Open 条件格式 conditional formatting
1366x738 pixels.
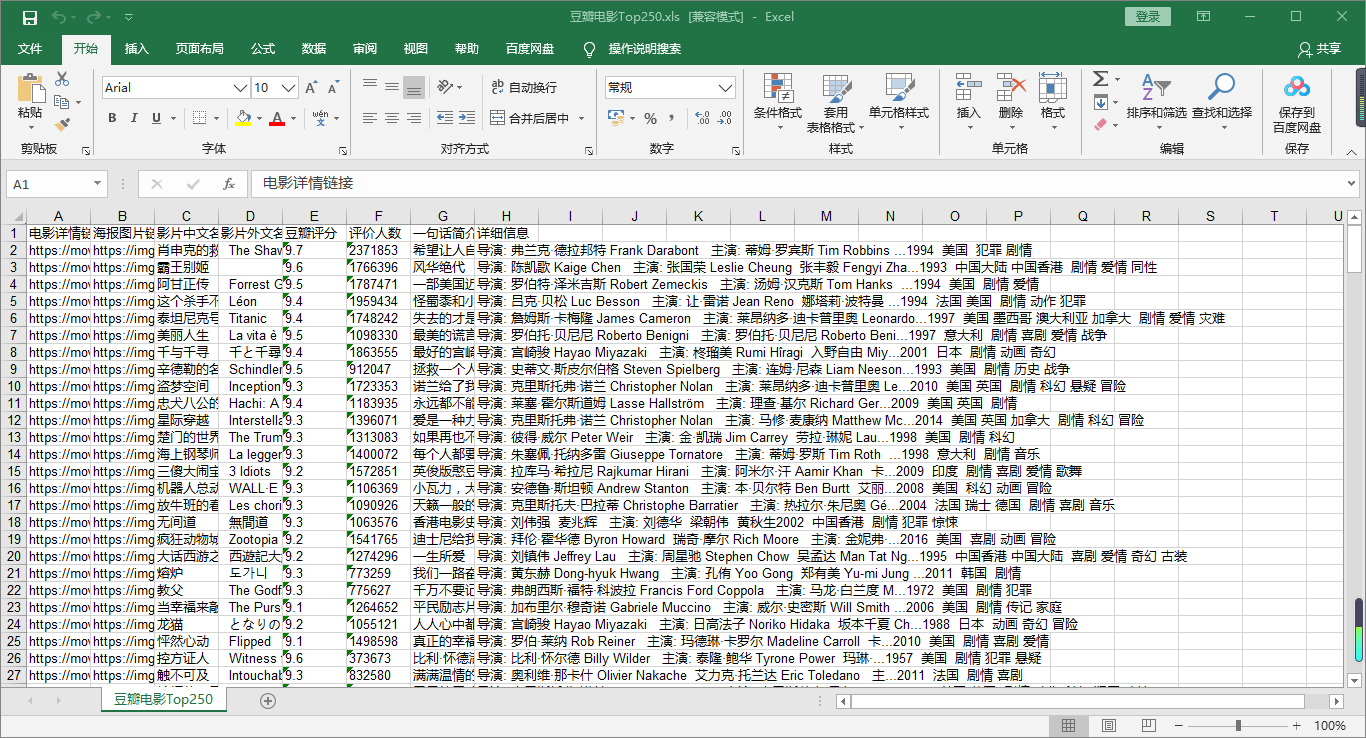778,104
